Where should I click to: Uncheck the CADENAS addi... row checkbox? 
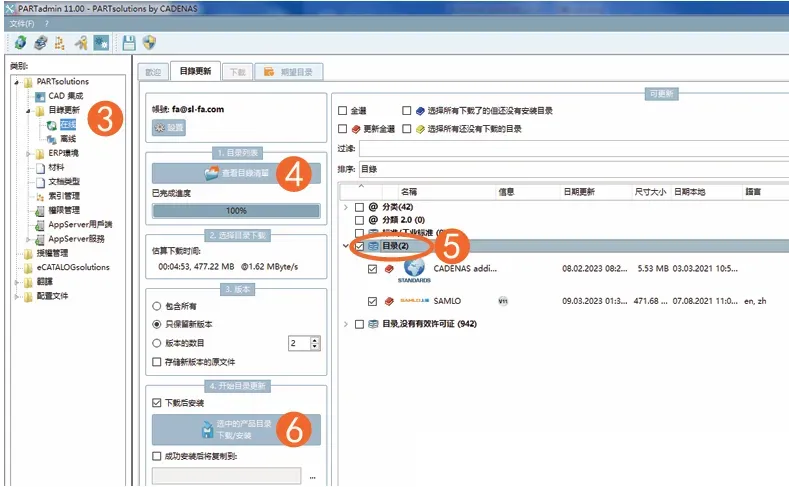click(x=372, y=269)
